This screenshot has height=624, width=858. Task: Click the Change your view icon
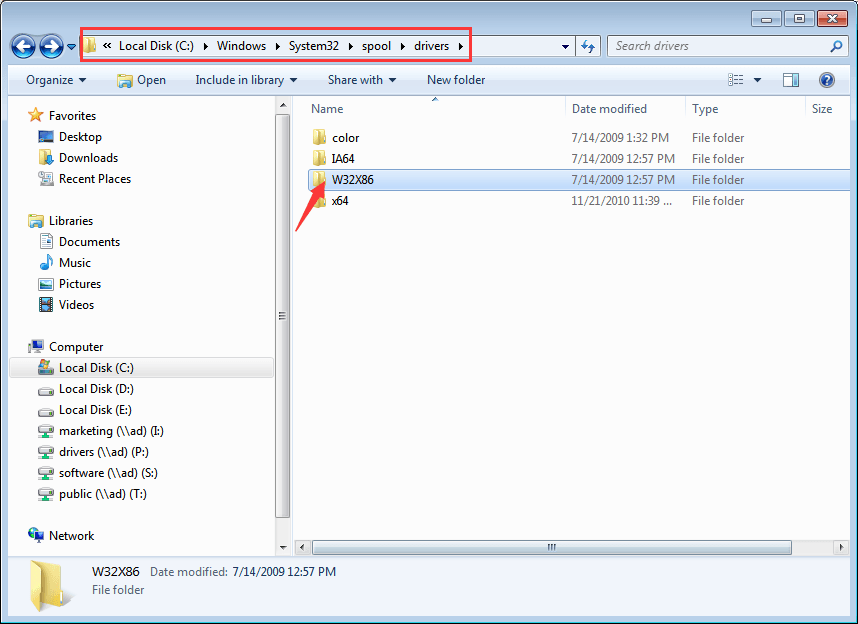click(x=737, y=80)
